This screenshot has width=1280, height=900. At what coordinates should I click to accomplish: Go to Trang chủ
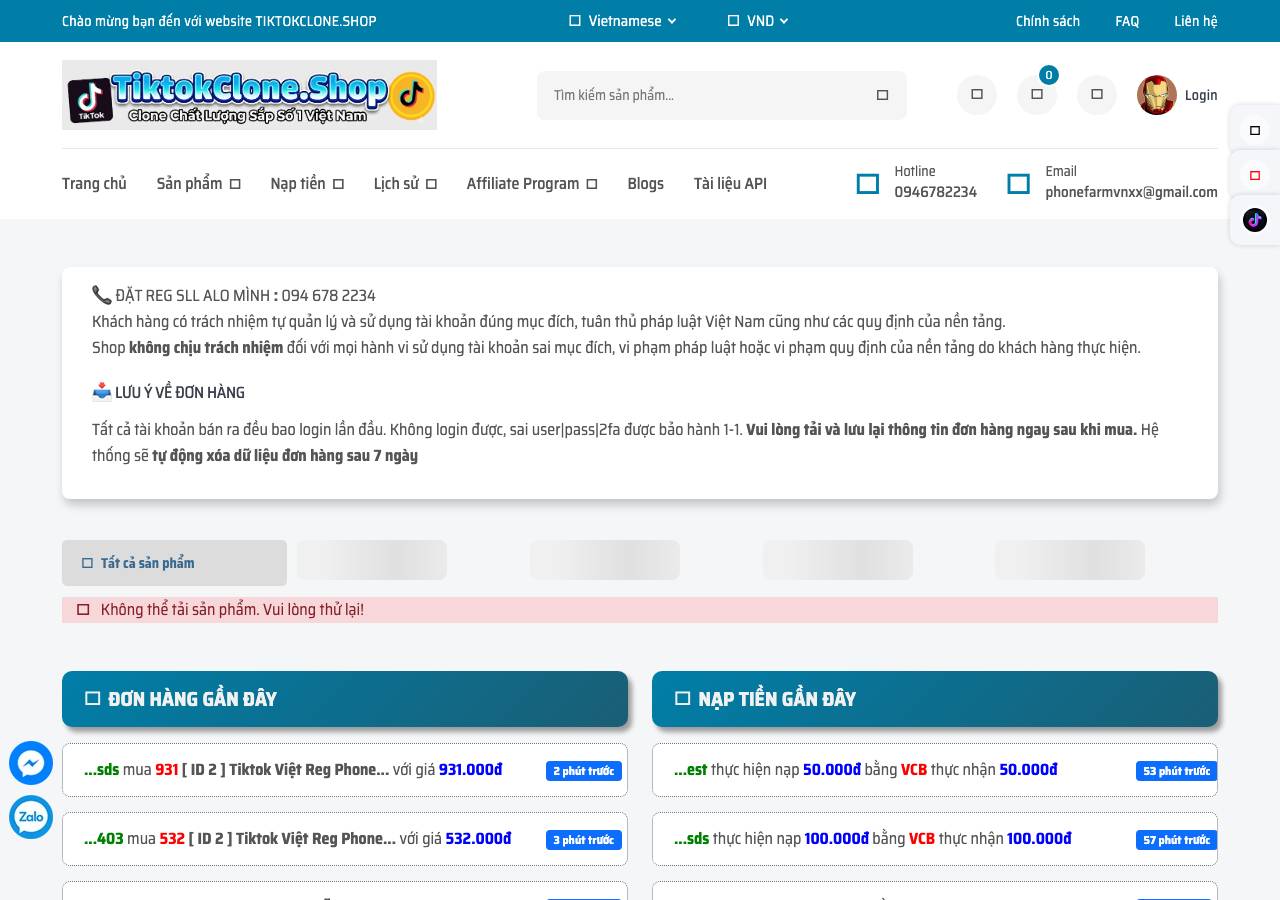[94, 184]
